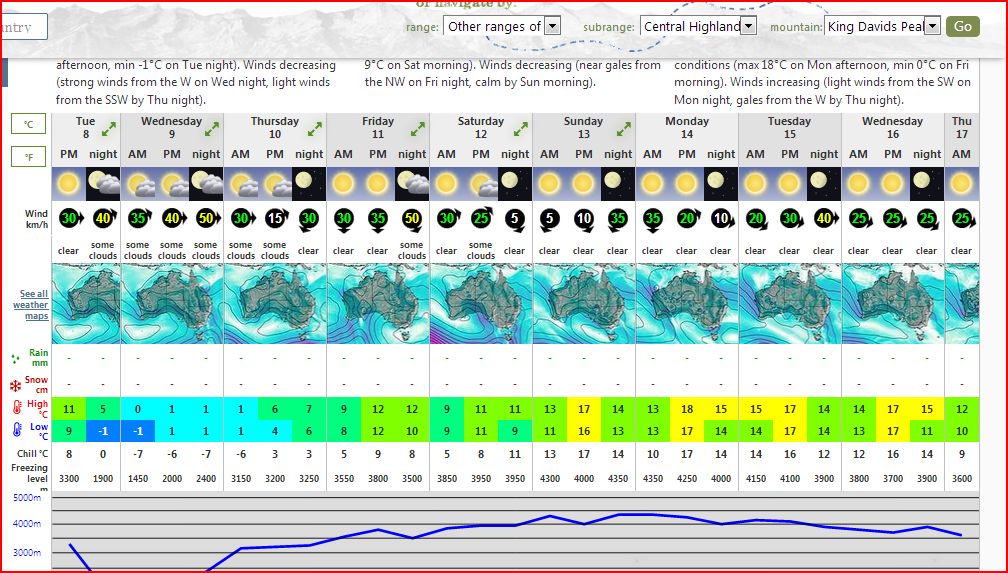Click the red Snow cm snowflake icon

15,386
